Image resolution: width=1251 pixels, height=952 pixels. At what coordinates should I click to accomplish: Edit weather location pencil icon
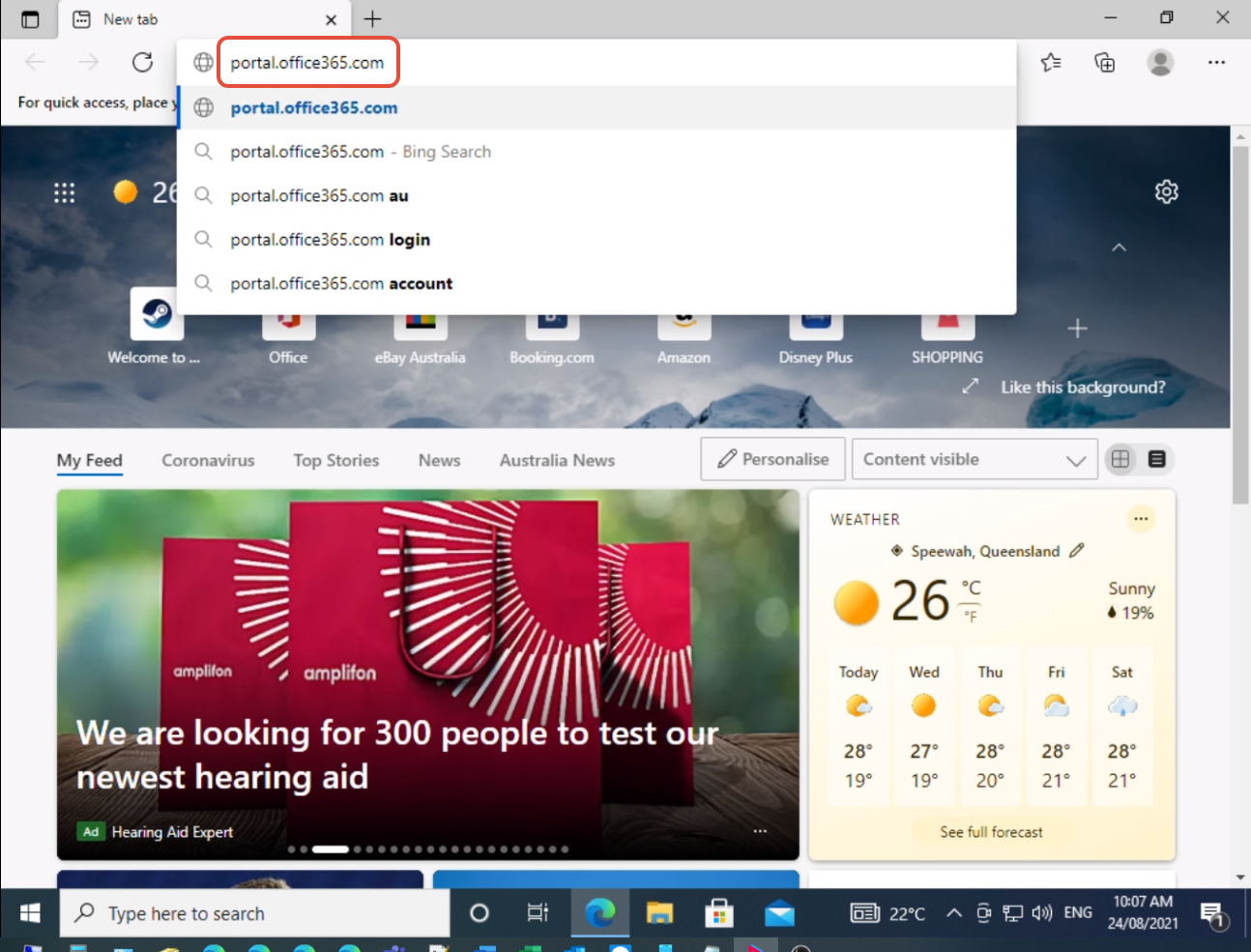coord(1077,551)
